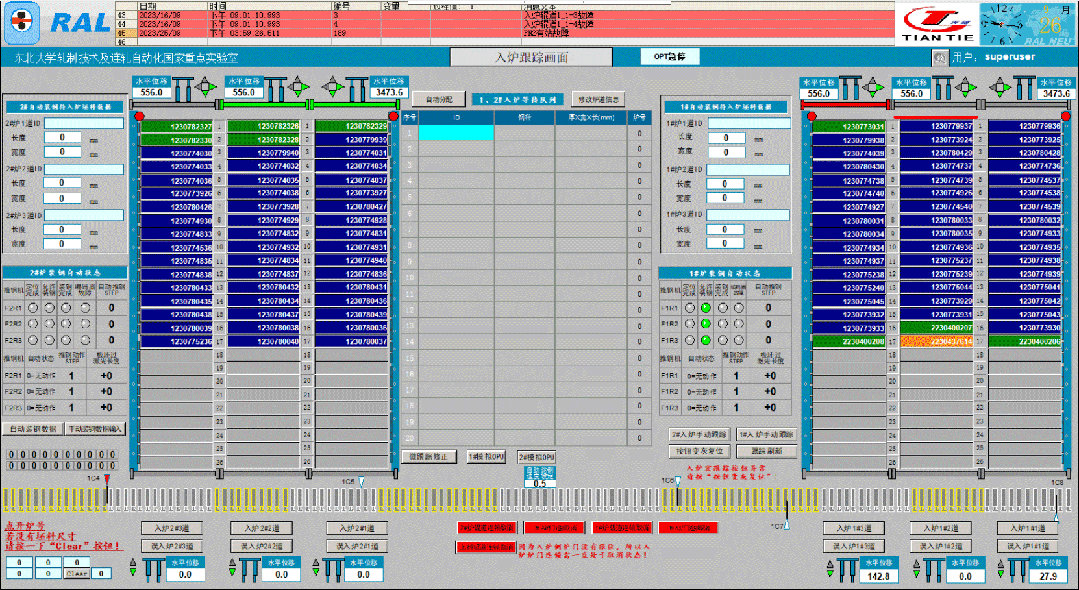Click pusher icon beside left-side 3473.6 value
This screenshot has height=590, width=1079.
click(x=356, y=88)
